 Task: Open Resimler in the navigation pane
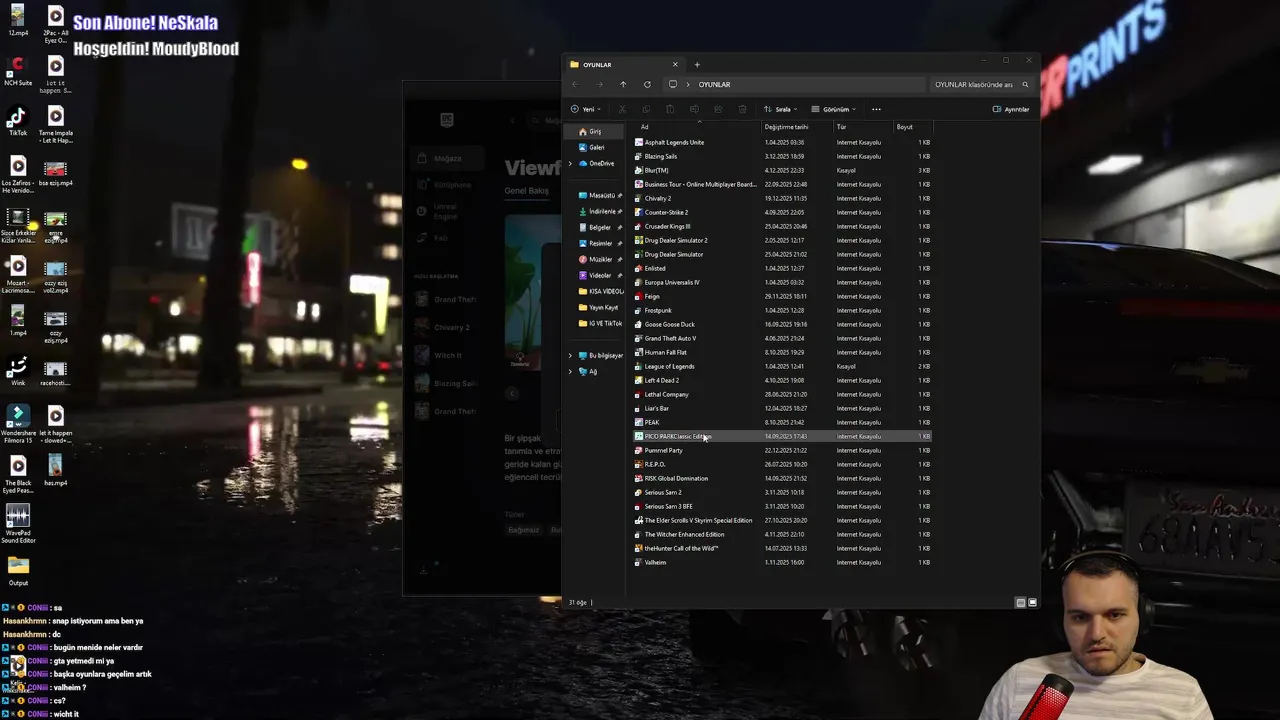click(x=599, y=243)
